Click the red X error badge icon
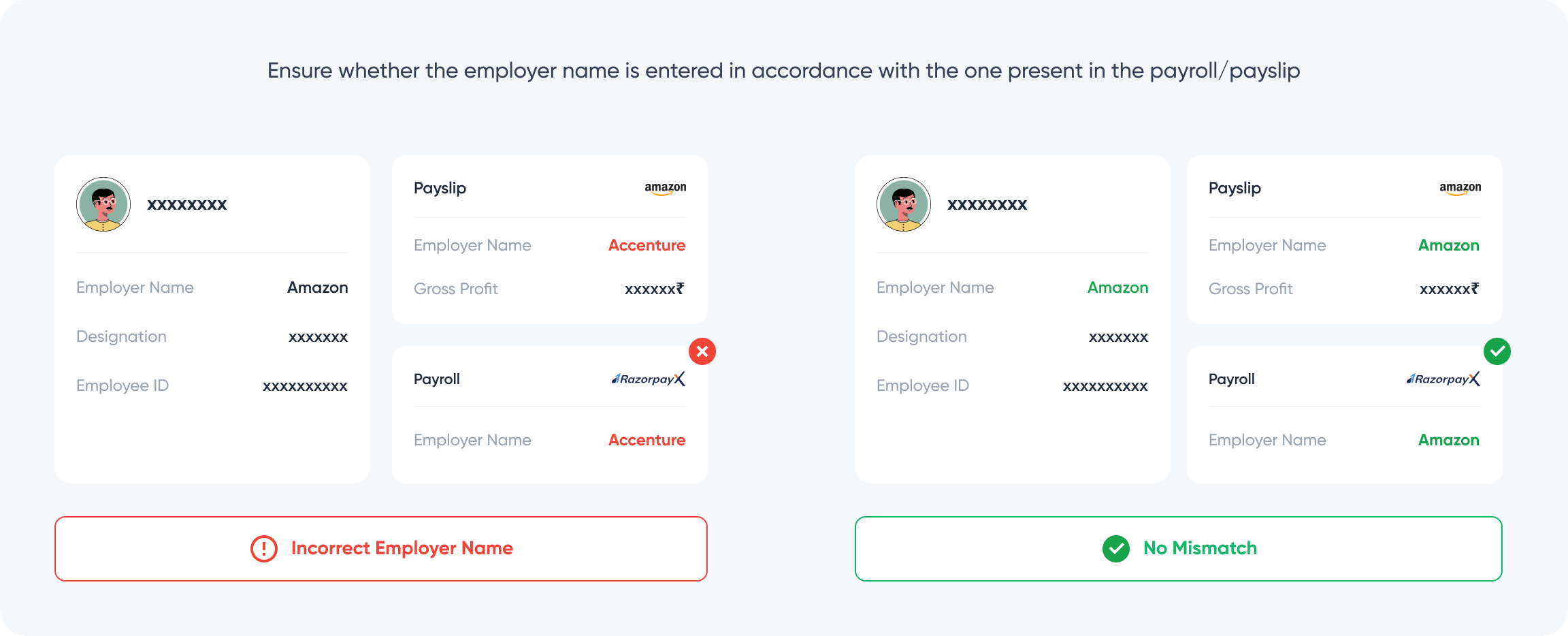This screenshot has width=1568, height=636. pyautogui.click(x=702, y=351)
